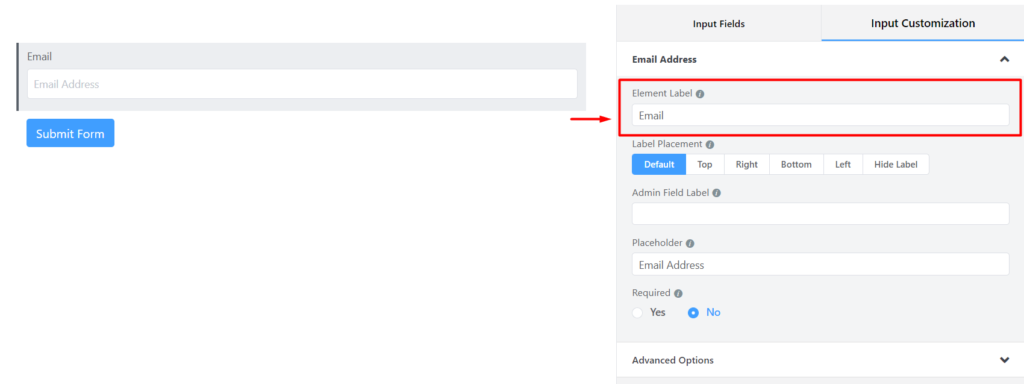Click info icon beside Label Placement
Image resolution: width=1024 pixels, height=384 pixels.
[710, 144]
